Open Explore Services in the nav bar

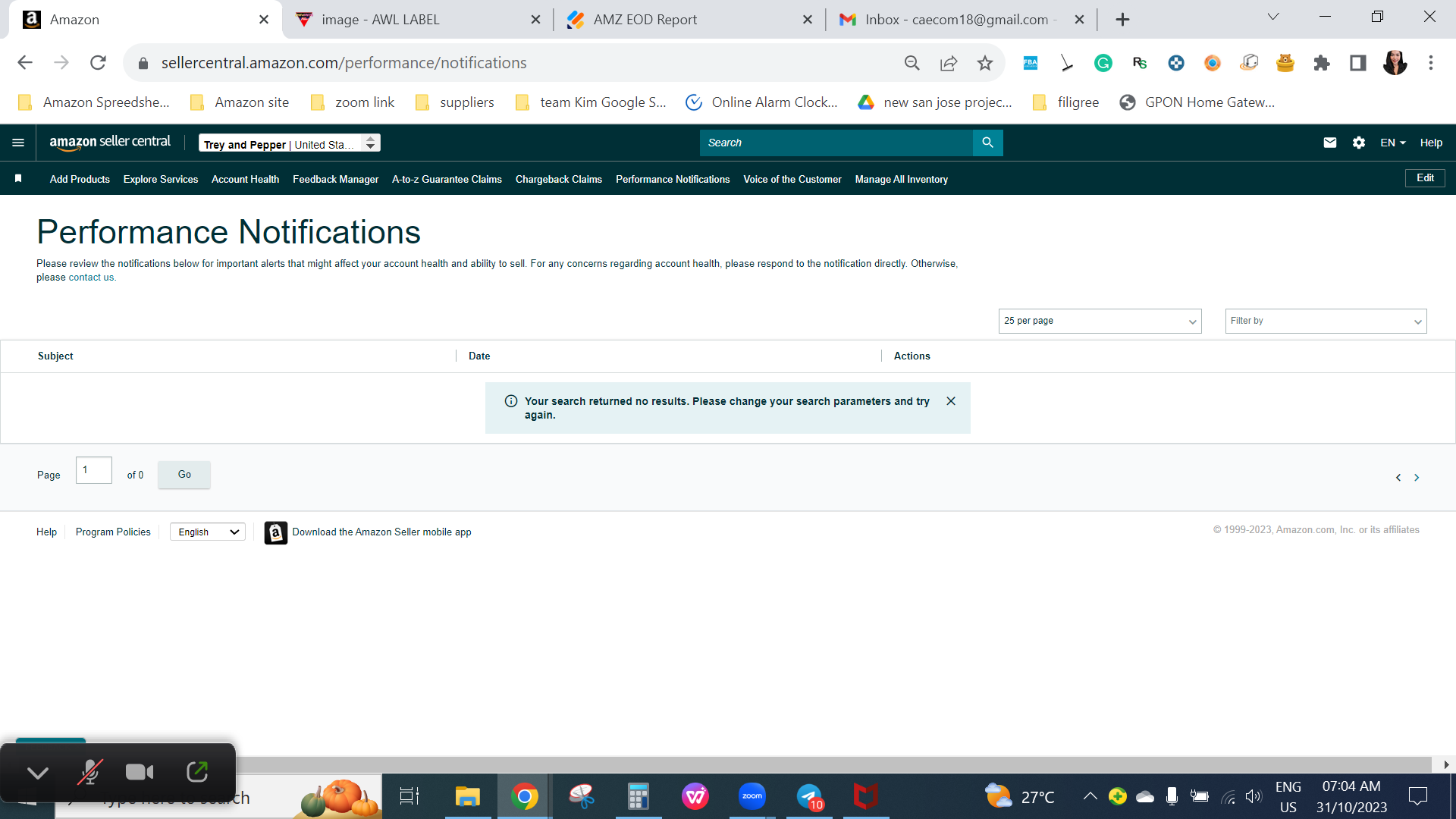click(161, 180)
